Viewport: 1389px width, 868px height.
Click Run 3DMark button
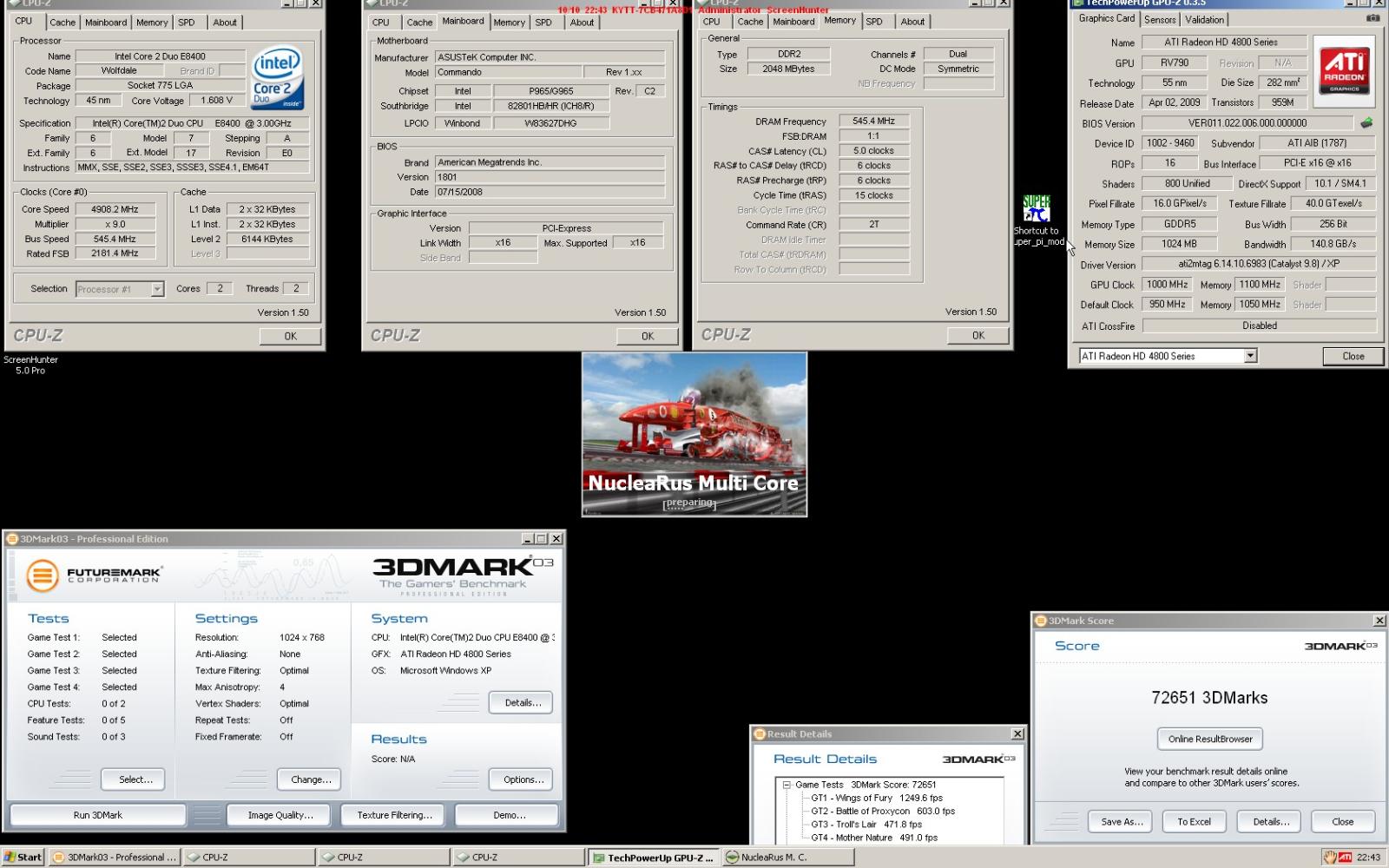coord(98,815)
